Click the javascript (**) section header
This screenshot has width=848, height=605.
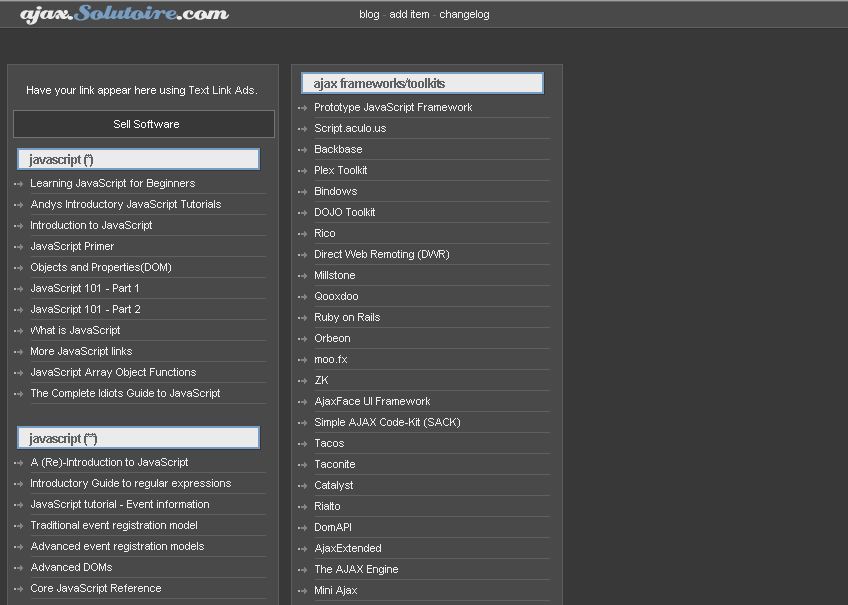[138, 438]
